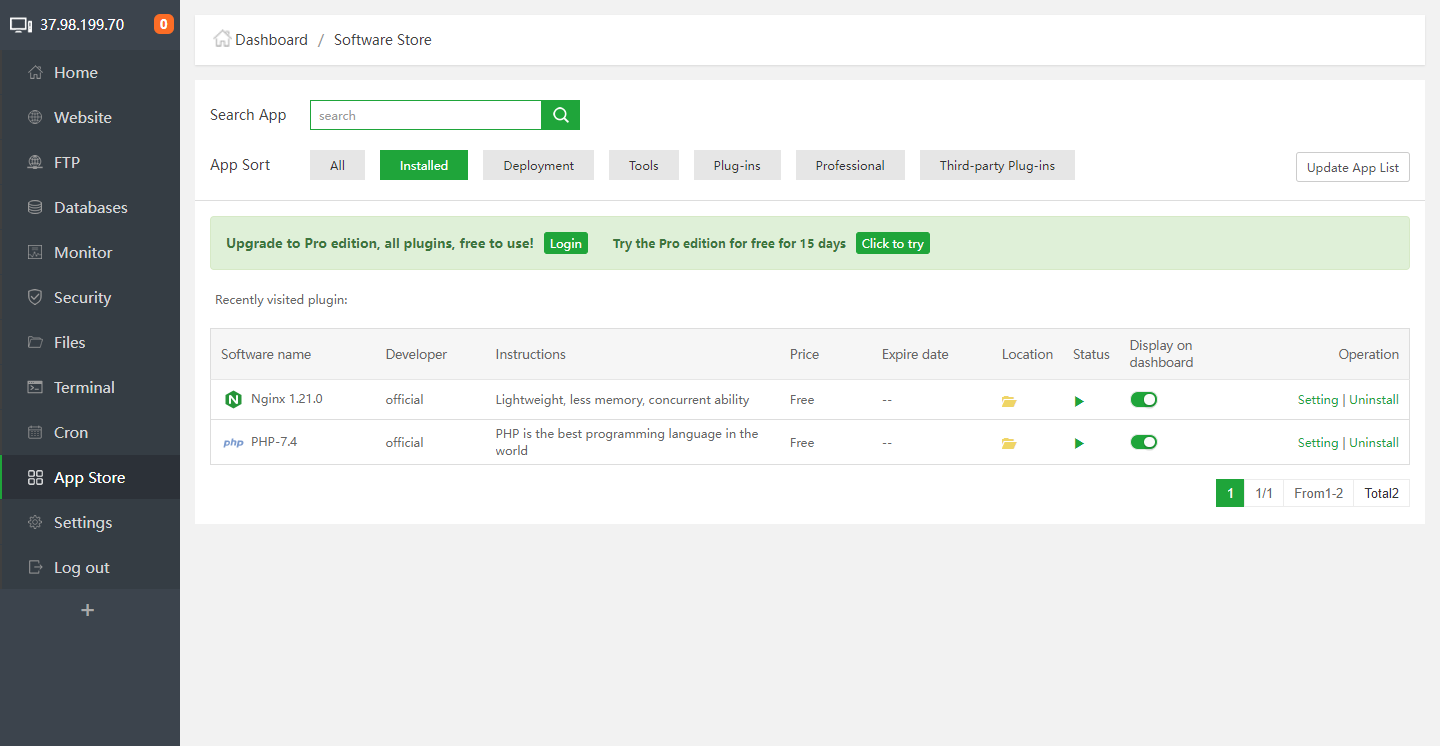Screen dimensions: 1440x746
Task: Switch to the Tools app category
Action: pyautogui.click(x=643, y=164)
